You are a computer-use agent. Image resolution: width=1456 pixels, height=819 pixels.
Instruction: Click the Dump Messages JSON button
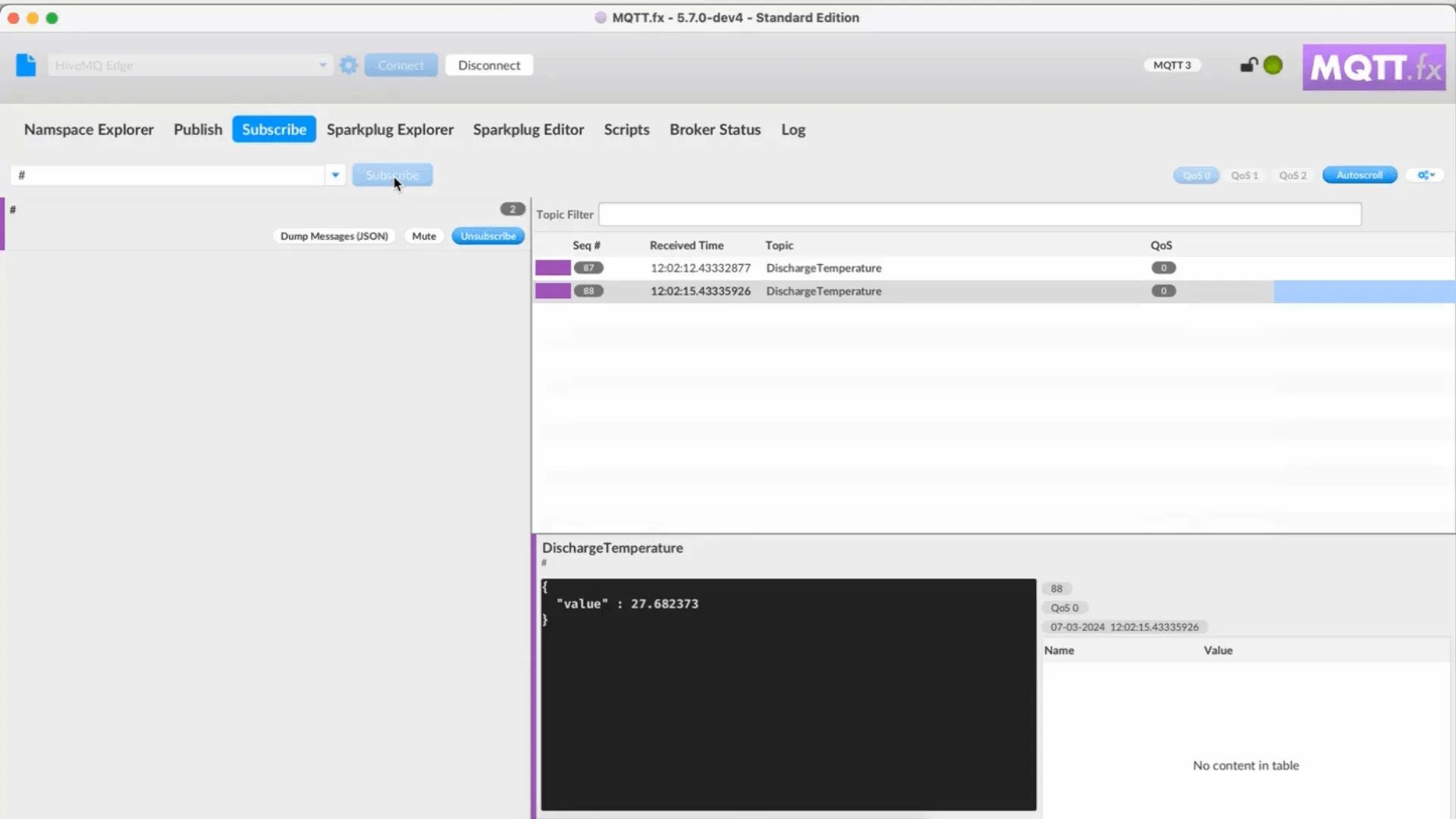coord(333,235)
